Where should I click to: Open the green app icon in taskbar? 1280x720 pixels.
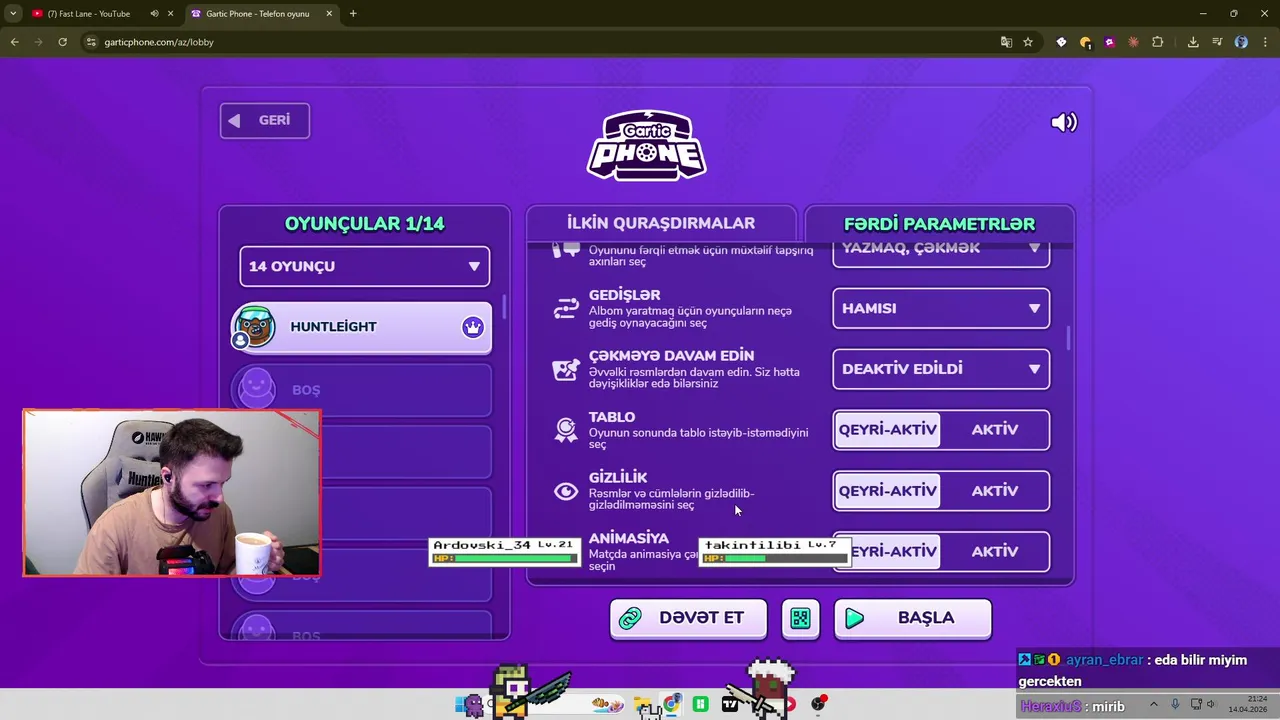[701, 704]
